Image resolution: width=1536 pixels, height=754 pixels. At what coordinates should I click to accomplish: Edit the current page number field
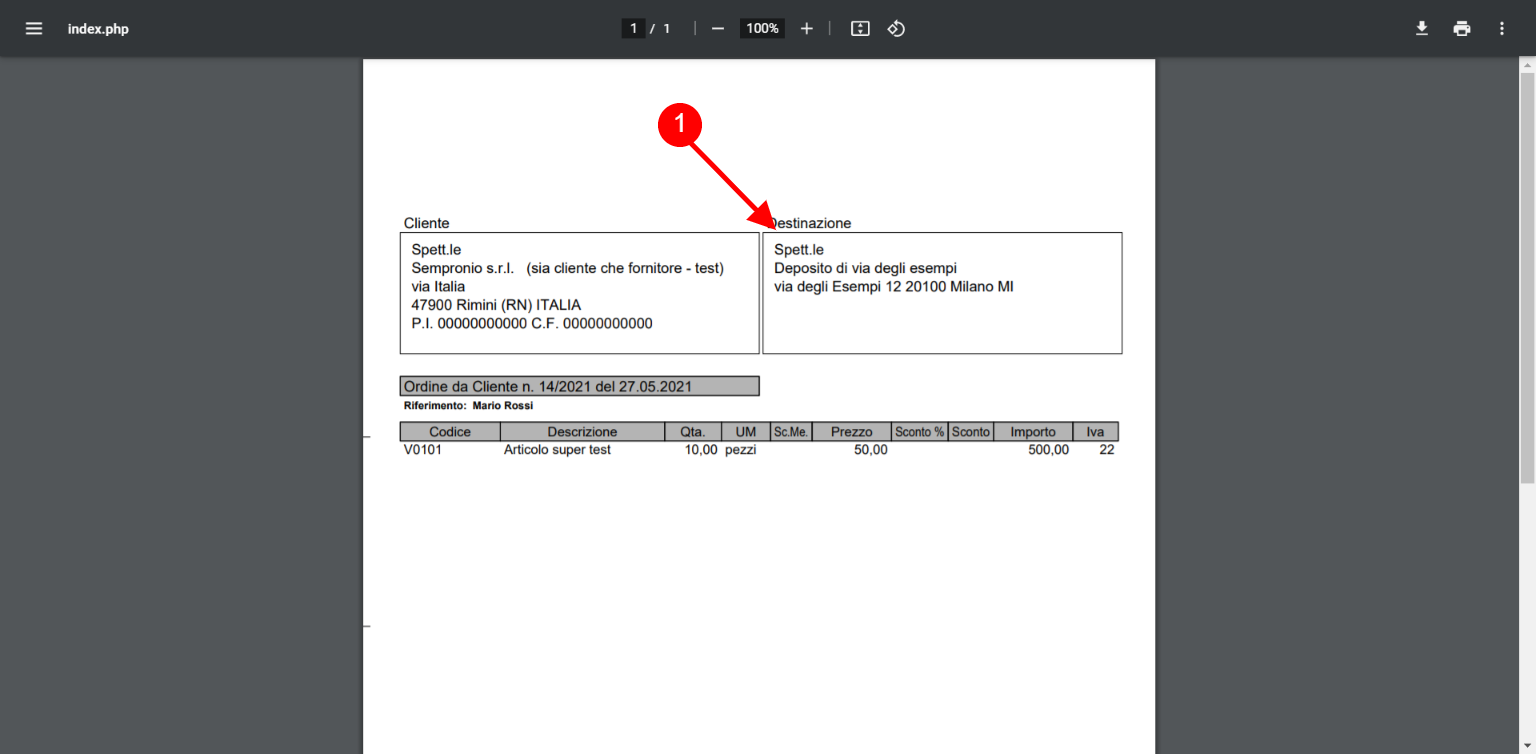(632, 28)
